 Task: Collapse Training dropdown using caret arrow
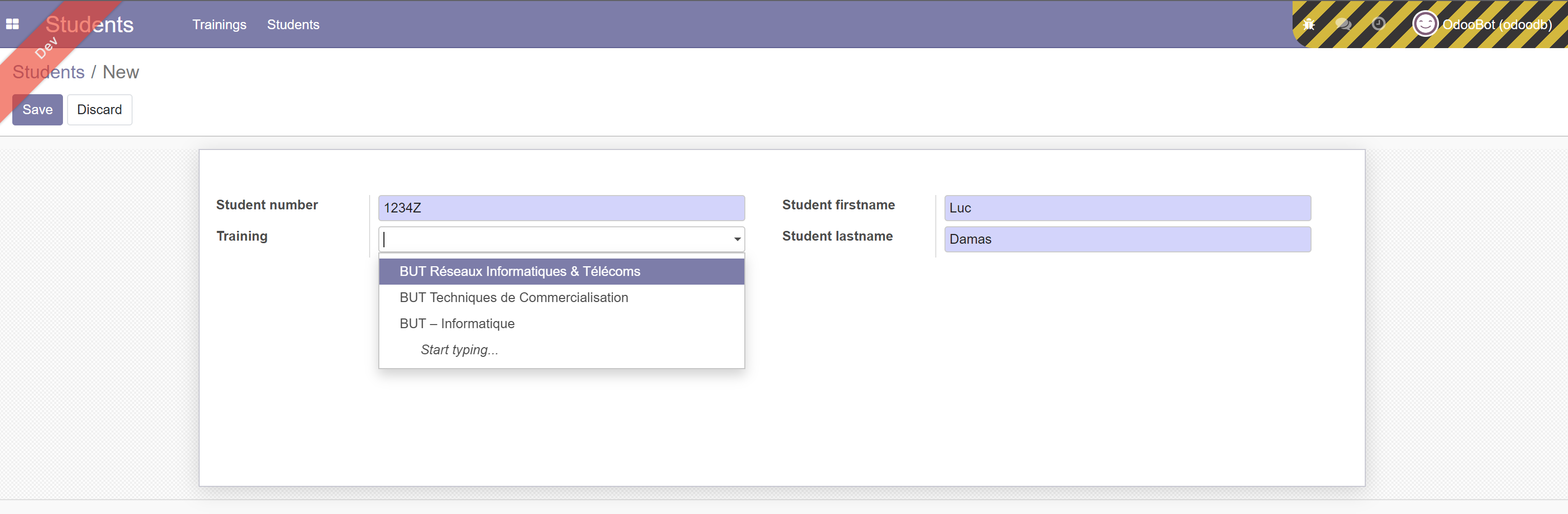pos(737,240)
